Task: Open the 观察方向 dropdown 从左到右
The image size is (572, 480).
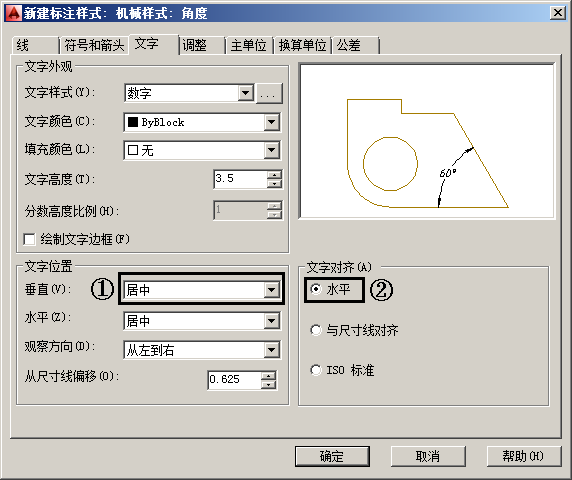Action: 272,350
